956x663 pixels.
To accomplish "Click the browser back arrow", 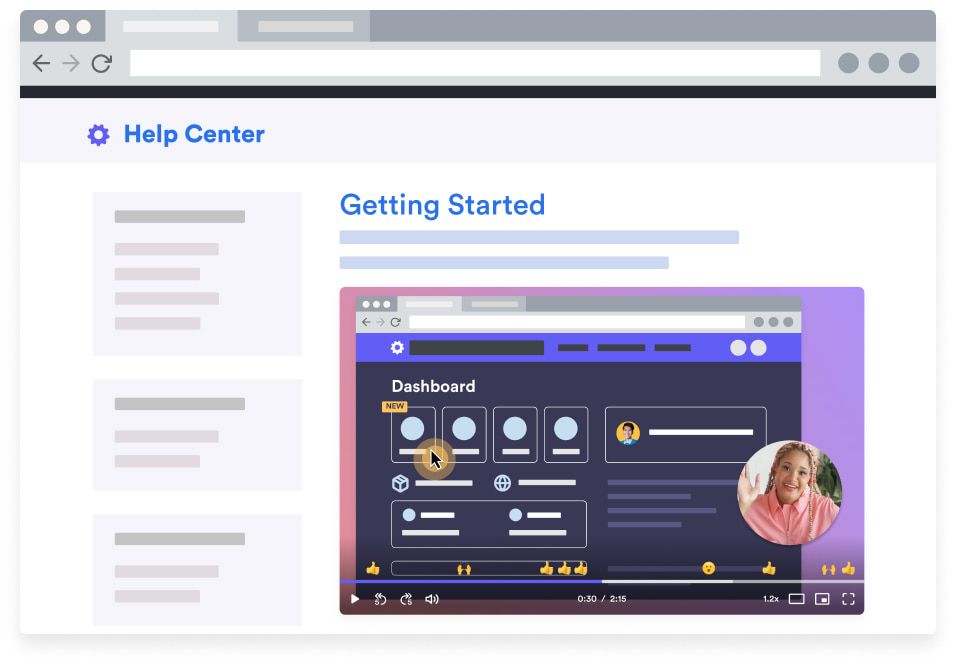I will (41, 63).
